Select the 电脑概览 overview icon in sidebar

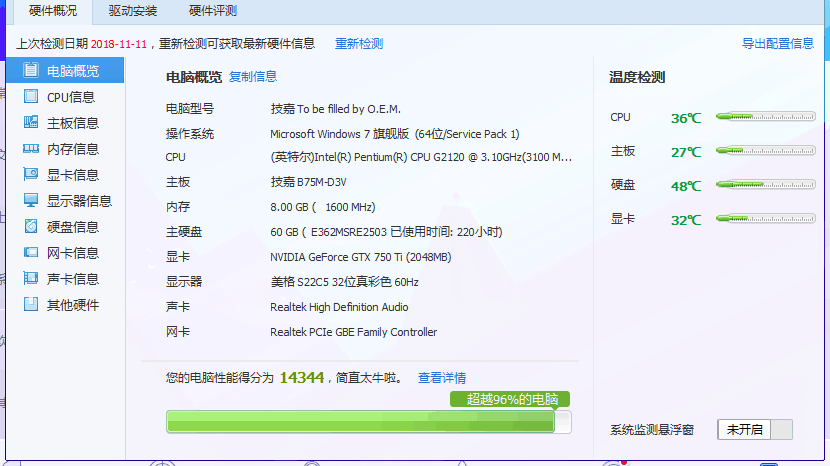pyautogui.click(x=31, y=70)
